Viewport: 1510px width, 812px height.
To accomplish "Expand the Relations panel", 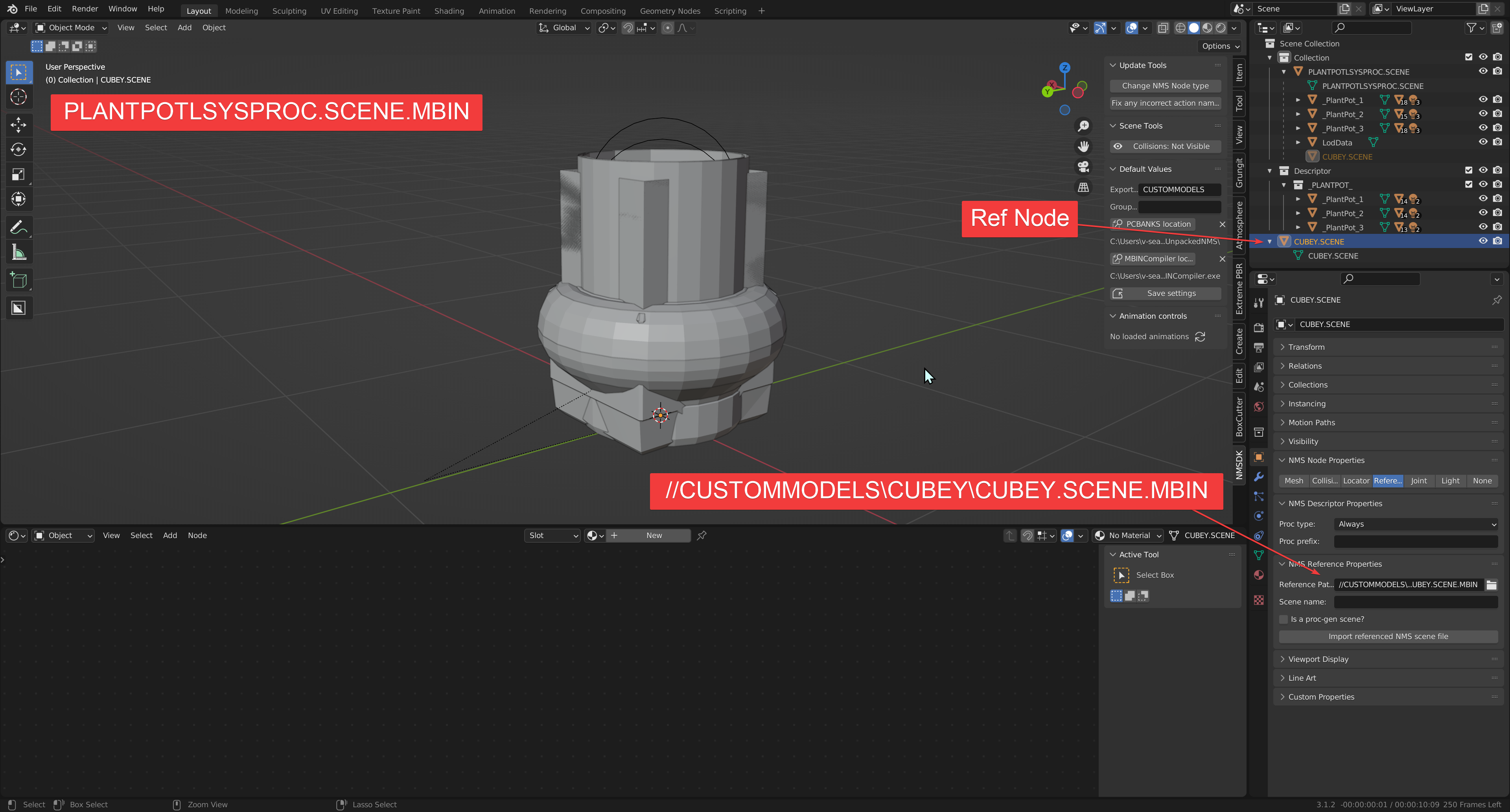I will click(1388, 366).
